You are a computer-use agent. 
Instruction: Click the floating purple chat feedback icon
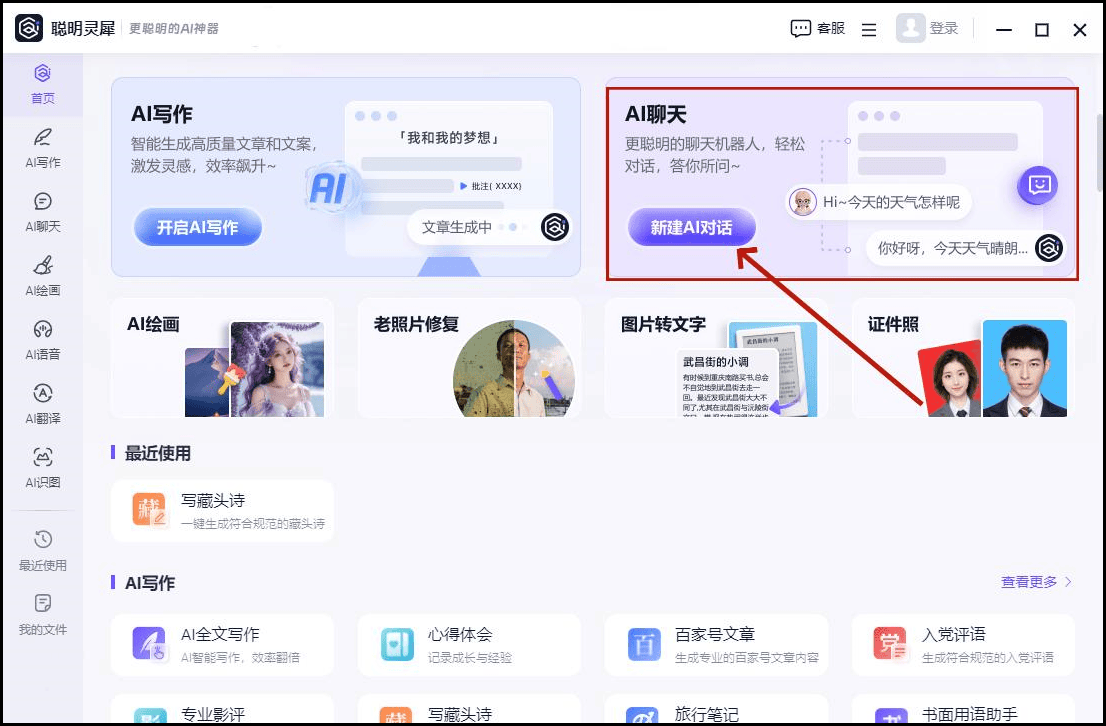[1038, 185]
